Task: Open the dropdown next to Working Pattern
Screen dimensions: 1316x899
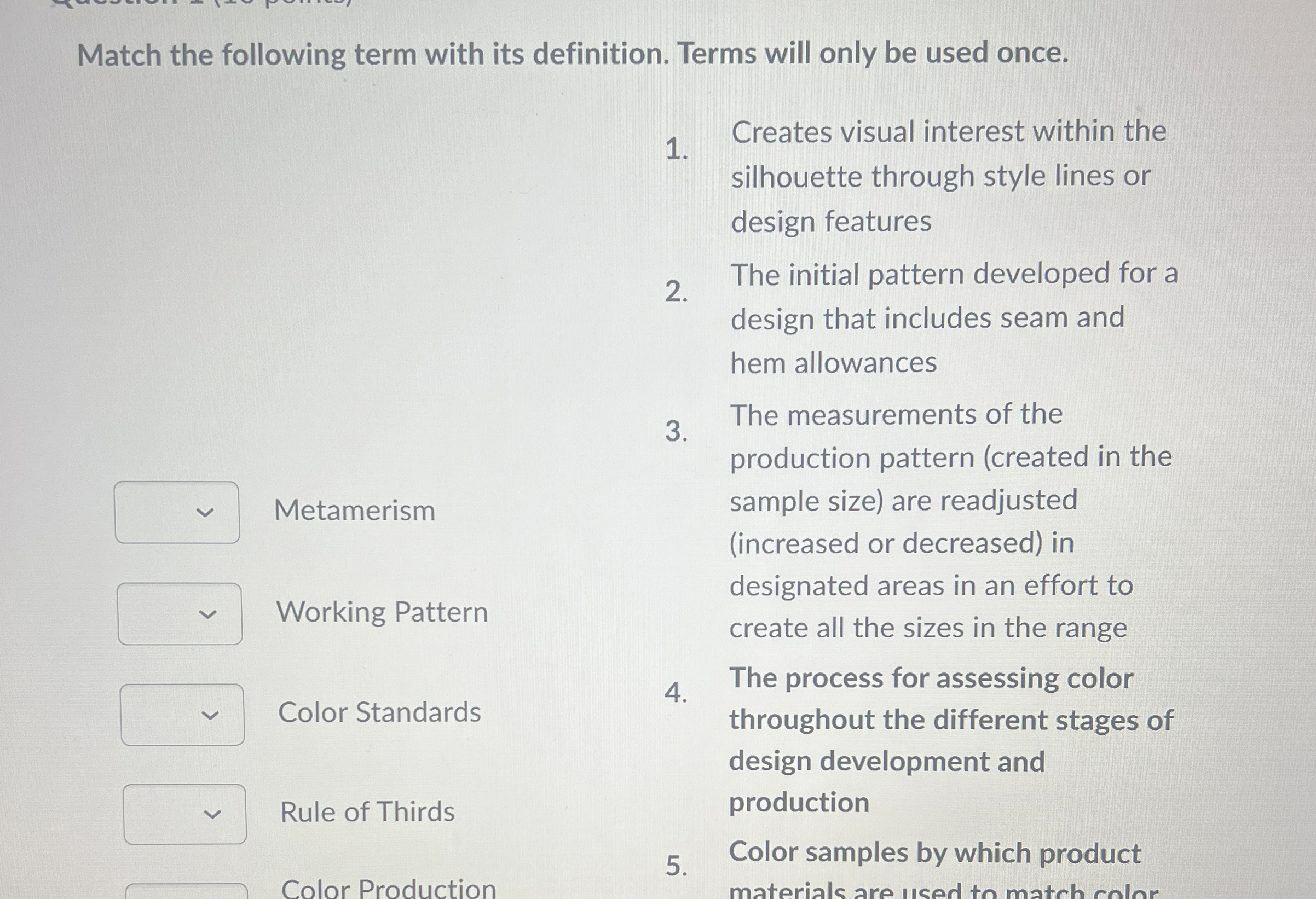Action: coord(180,613)
